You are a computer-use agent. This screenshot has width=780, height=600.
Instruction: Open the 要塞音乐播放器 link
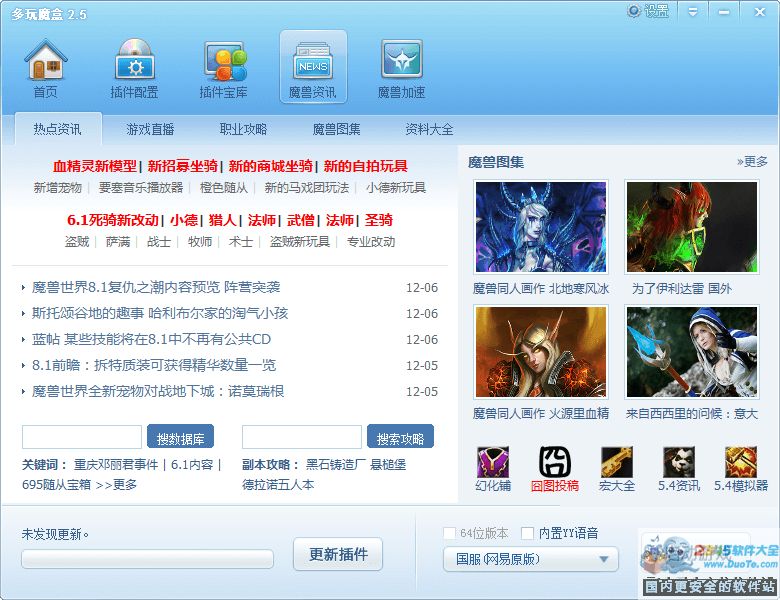pos(141,188)
